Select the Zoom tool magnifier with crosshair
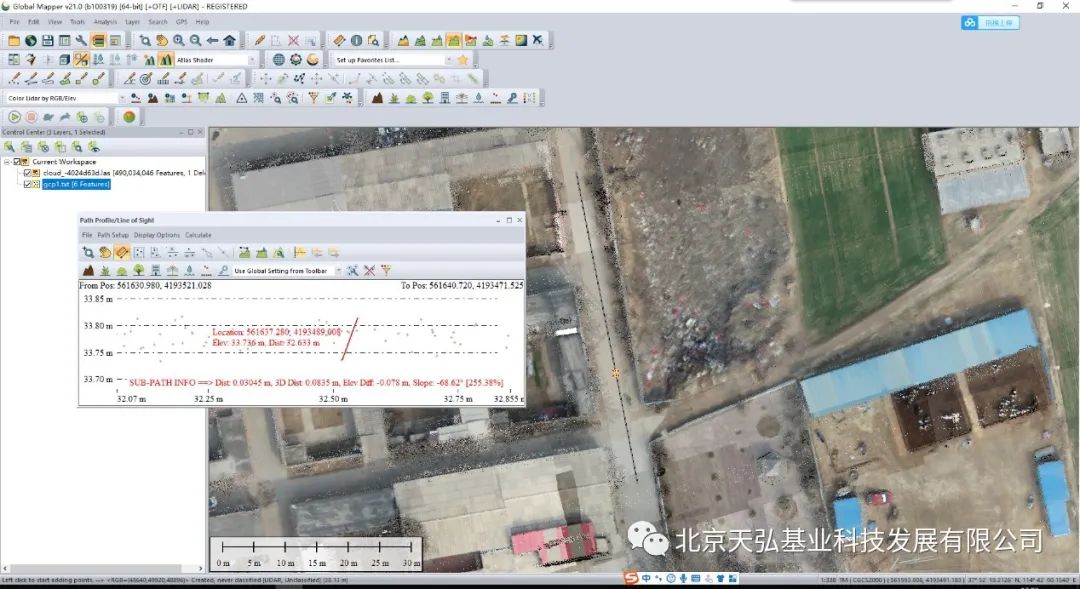 (x=145, y=41)
